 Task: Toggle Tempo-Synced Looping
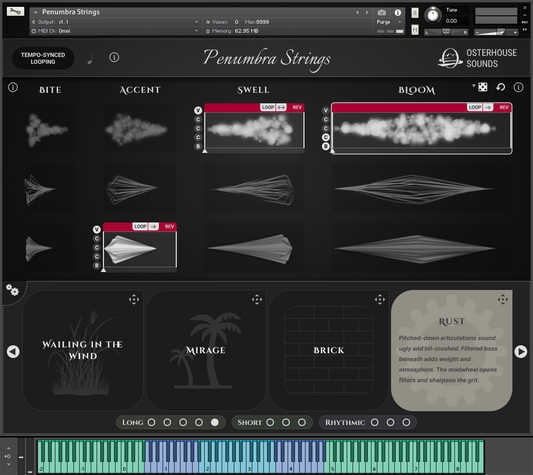[43, 58]
